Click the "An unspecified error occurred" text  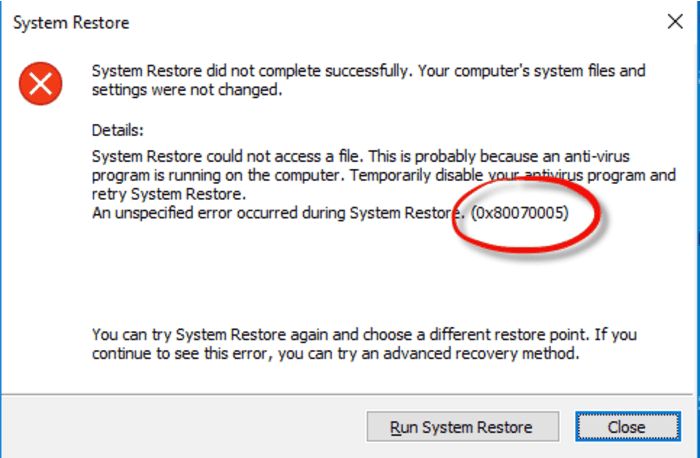click(200, 211)
